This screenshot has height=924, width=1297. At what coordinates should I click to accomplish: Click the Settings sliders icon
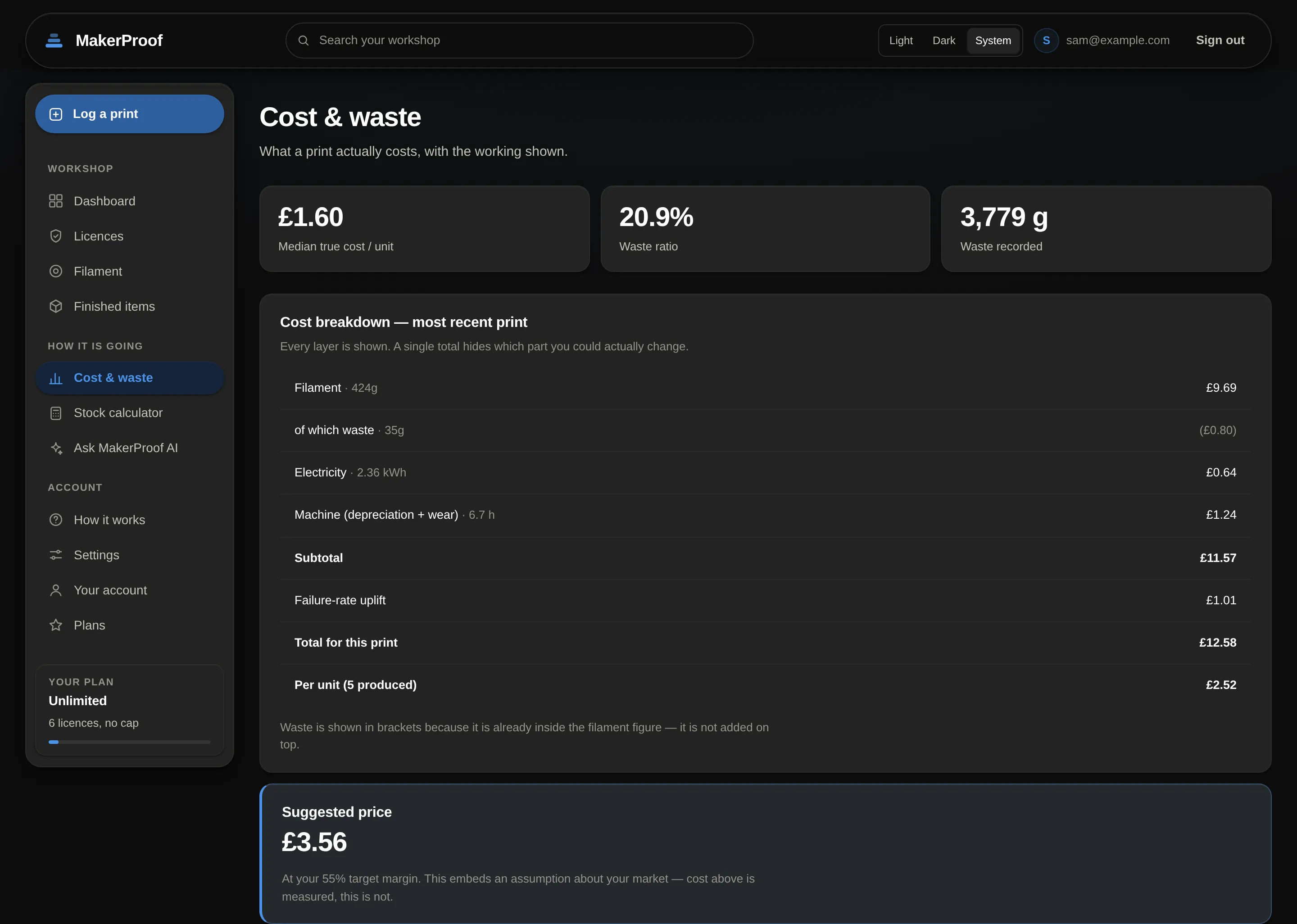point(56,555)
